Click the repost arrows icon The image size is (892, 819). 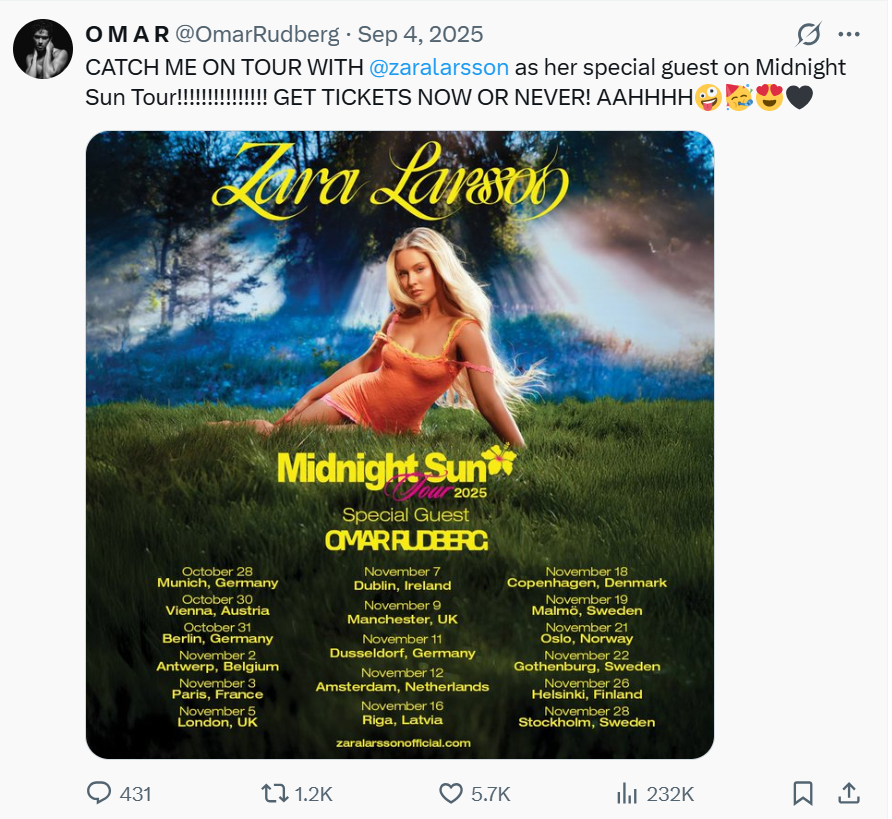coord(273,793)
